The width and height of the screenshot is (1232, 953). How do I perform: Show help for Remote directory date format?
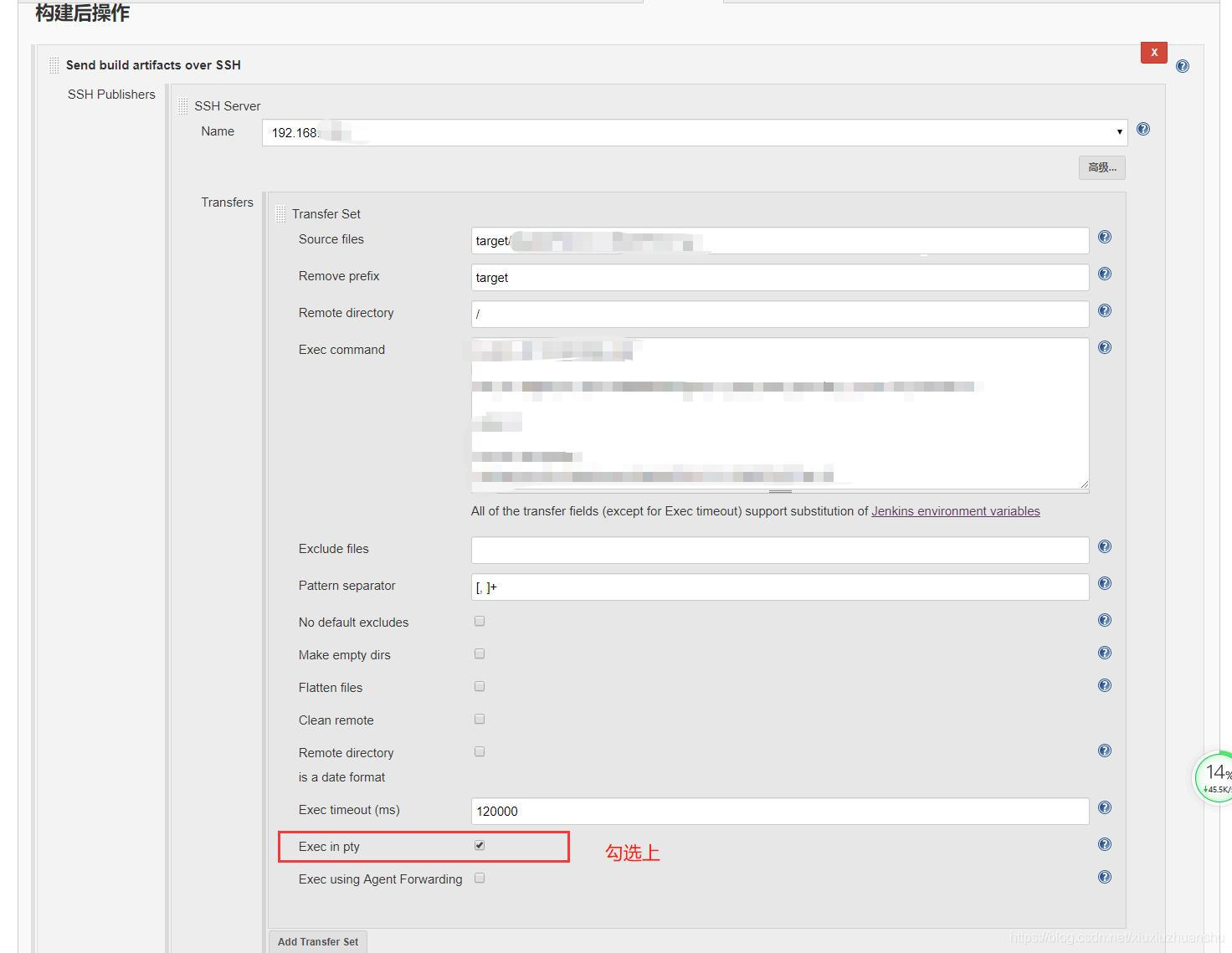[x=1105, y=751]
